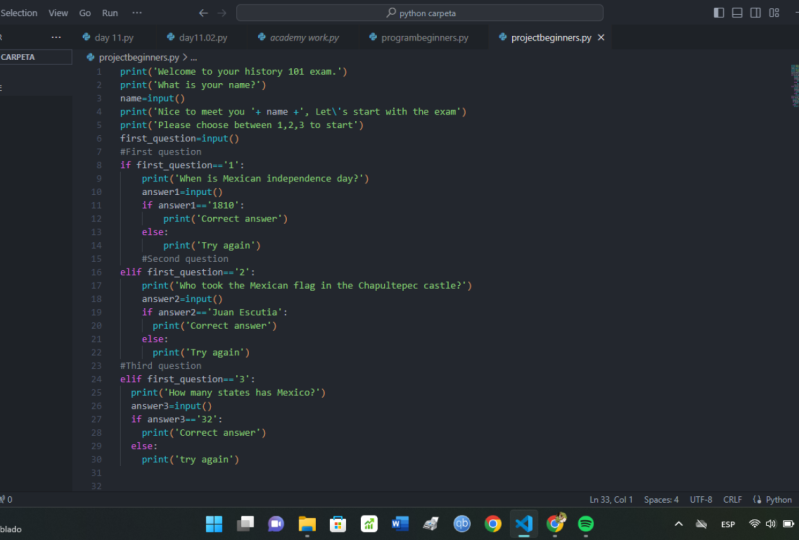Image resolution: width=799 pixels, height=540 pixels.
Task: Open the second Chrome profile taskbar icon
Action: pos(555,524)
